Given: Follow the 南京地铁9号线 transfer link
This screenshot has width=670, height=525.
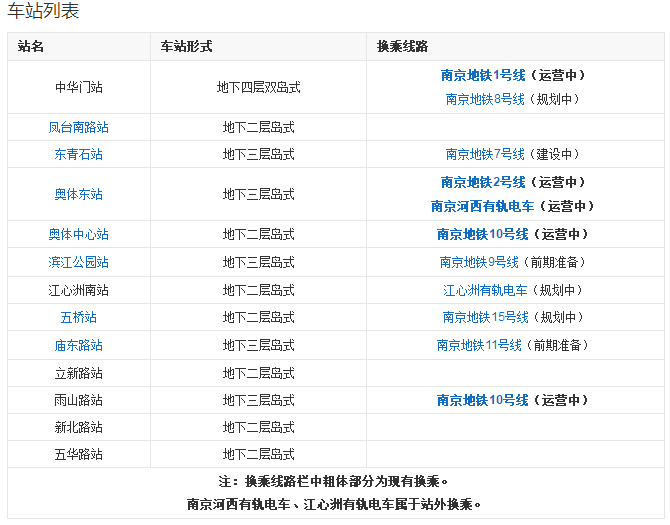Looking at the screenshot, I should (479, 262).
